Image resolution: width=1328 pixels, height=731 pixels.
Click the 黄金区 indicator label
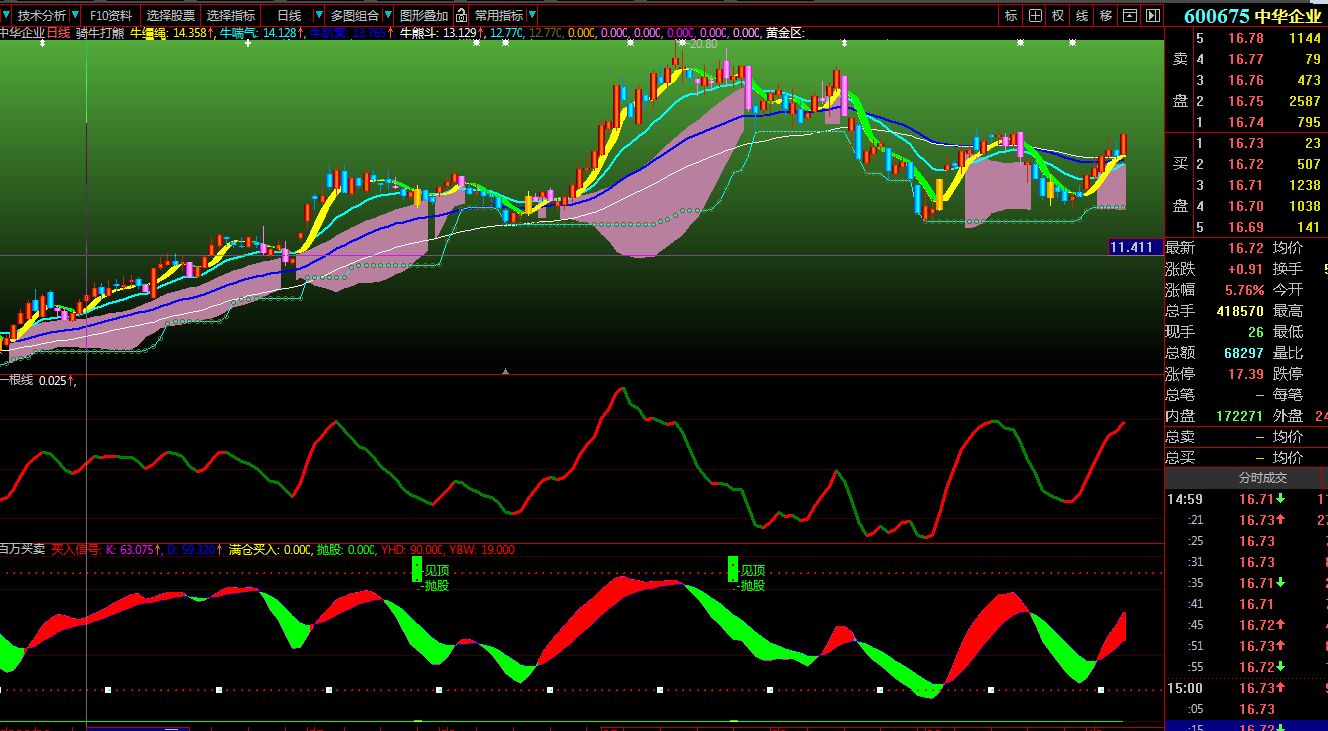pyautogui.click(x=785, y=33)
